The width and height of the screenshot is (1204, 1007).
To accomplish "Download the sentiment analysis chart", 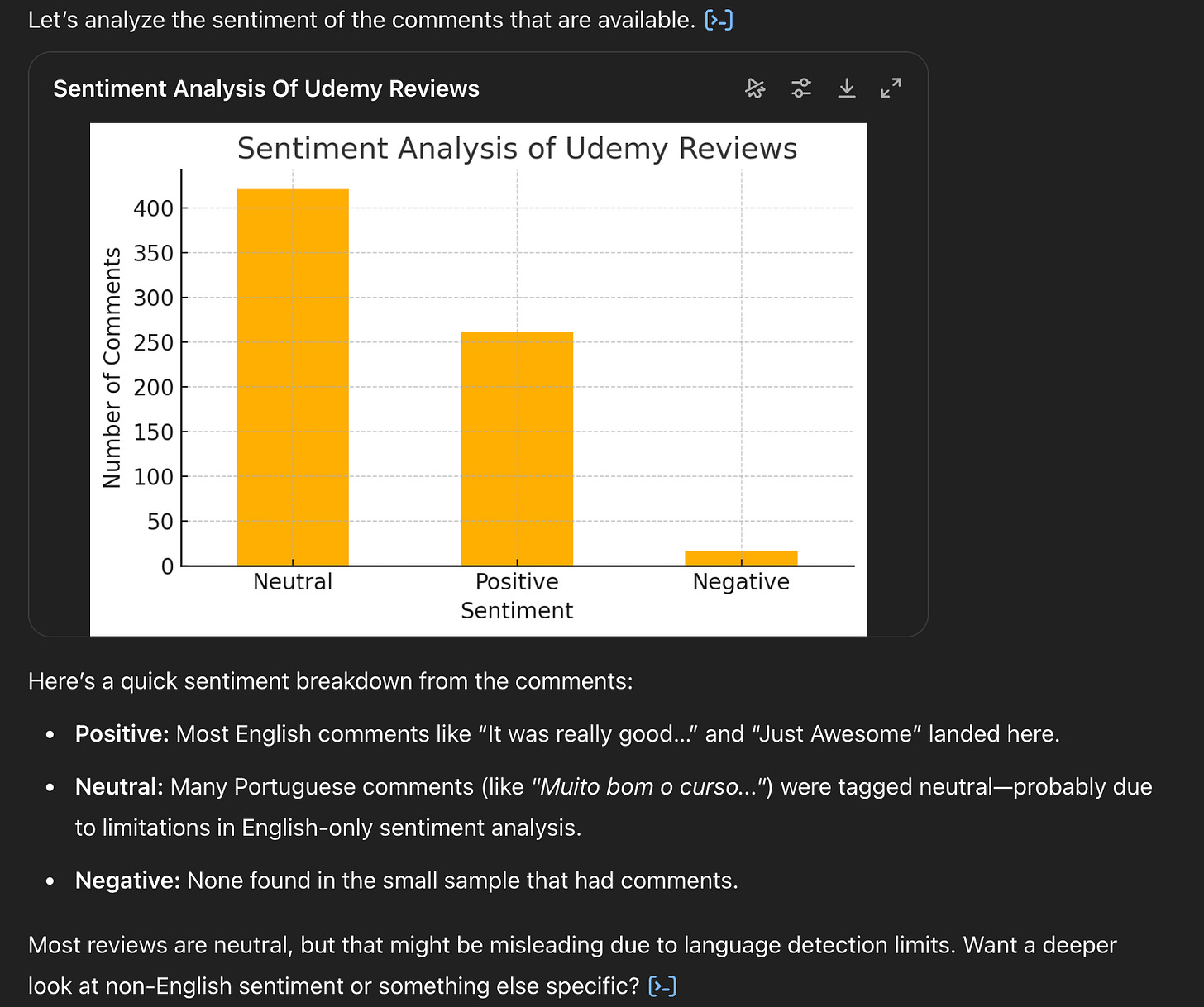I will tap(846, 88).
